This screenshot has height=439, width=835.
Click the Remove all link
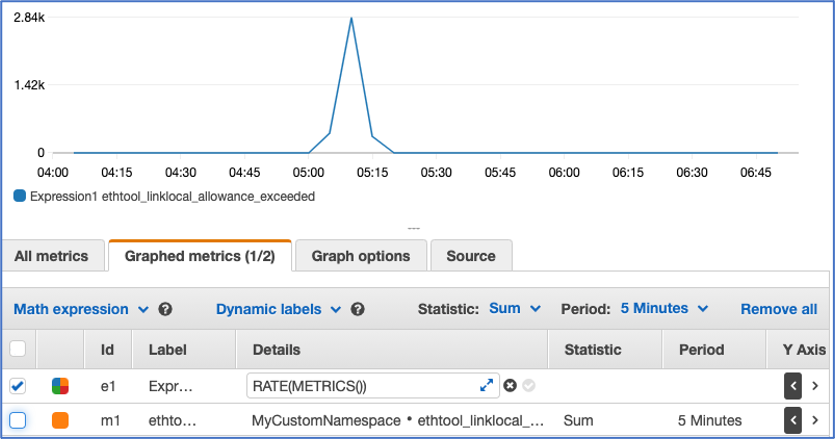[779, 310]
